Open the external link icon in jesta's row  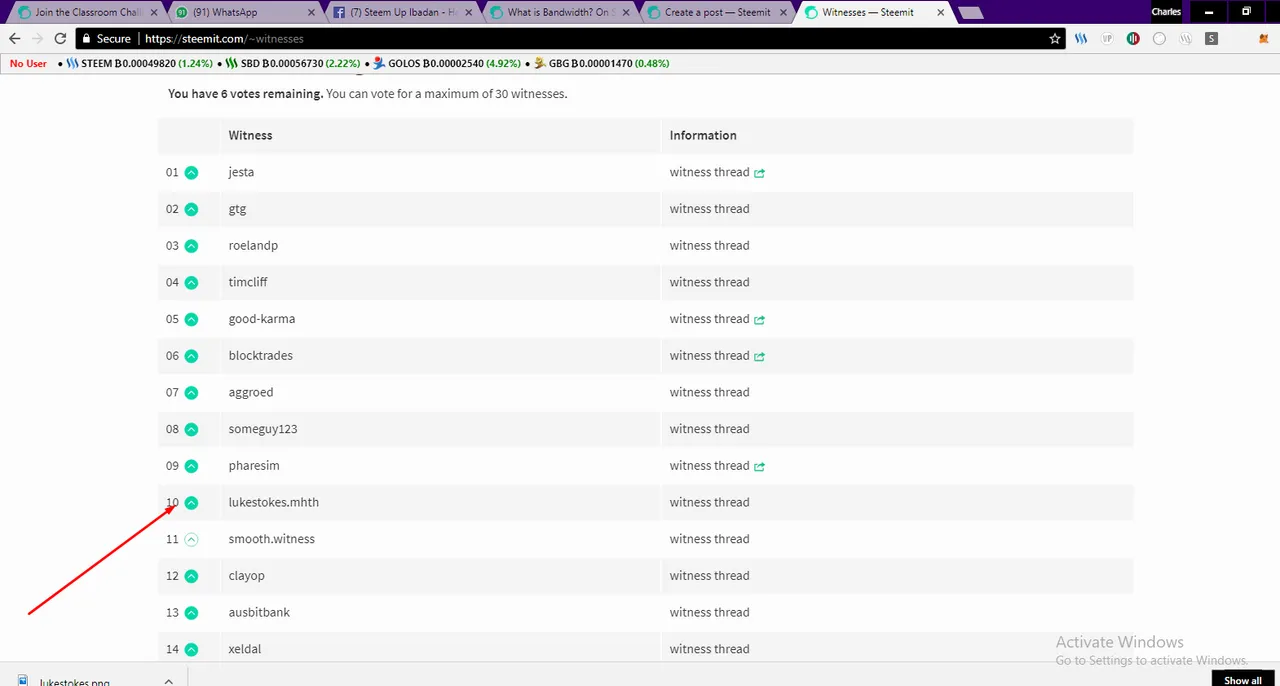tap(760, 173)
